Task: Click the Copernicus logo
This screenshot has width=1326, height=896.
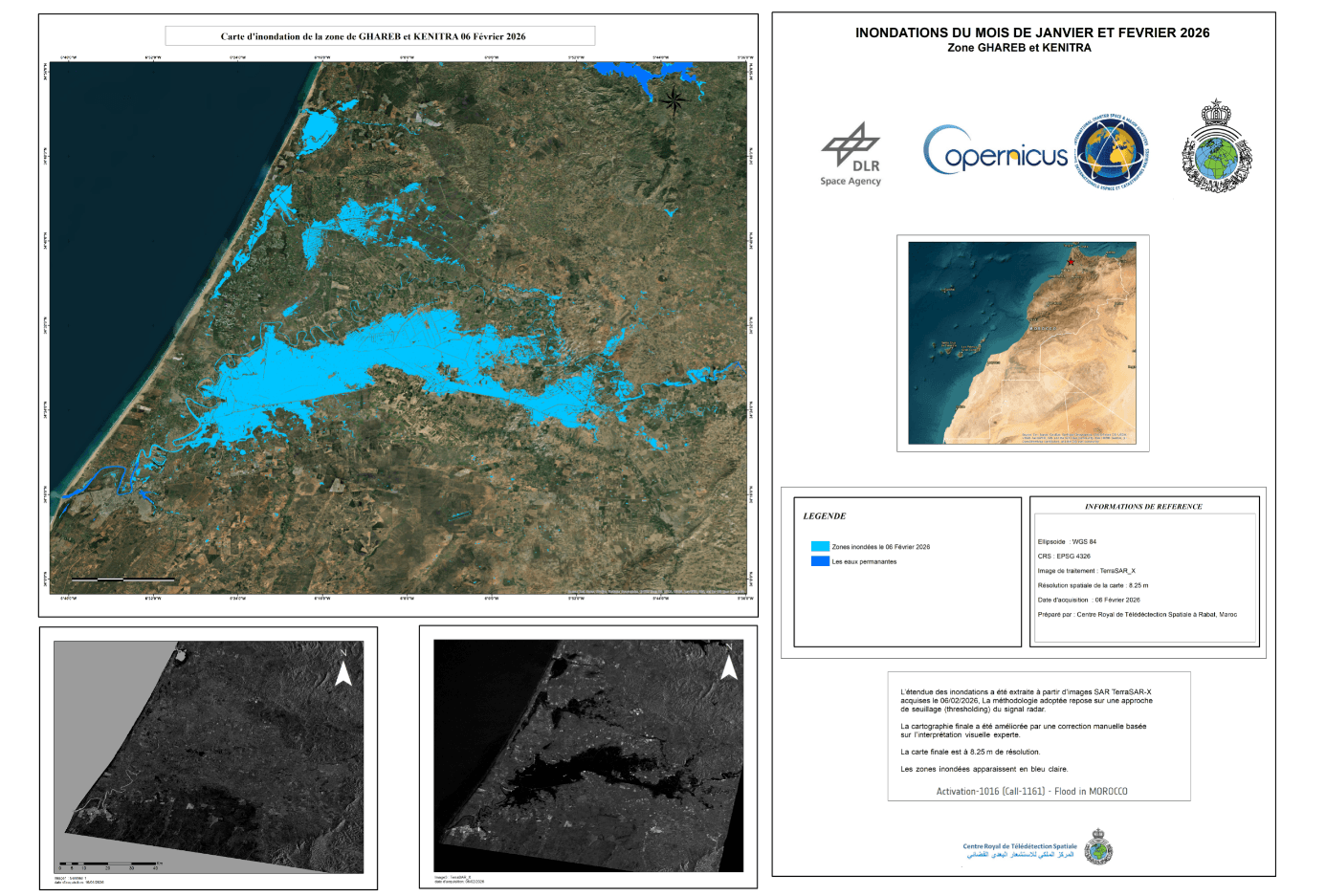Action: point(995,152)
